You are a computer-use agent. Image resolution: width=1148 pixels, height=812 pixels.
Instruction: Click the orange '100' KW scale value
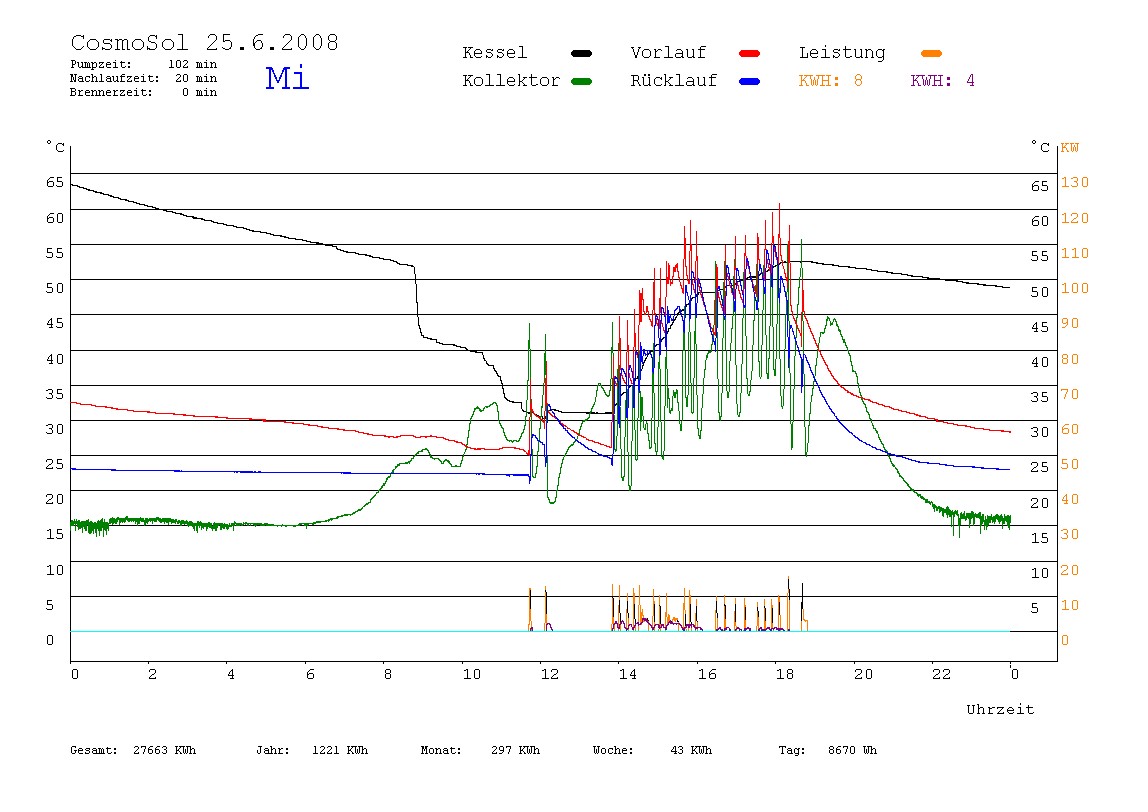pyautogui.click(x=1075, y=288)
